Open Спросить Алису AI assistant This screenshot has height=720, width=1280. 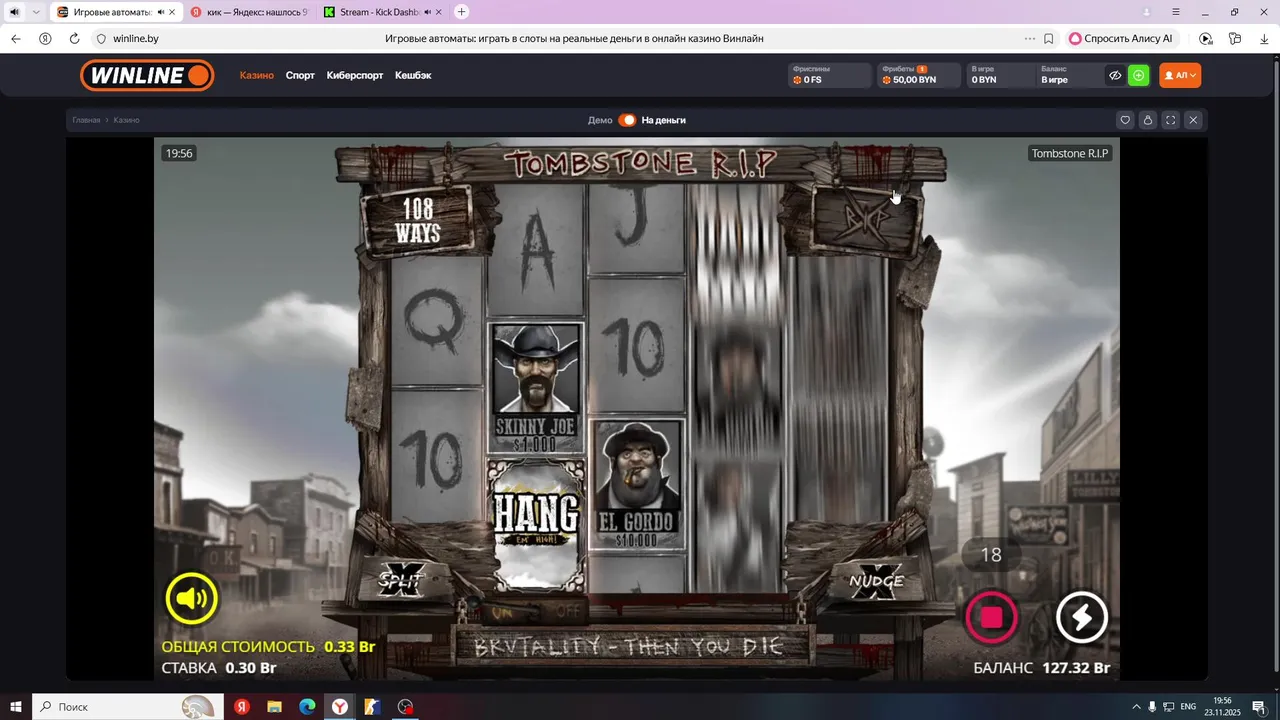[x=1120, y=39]
